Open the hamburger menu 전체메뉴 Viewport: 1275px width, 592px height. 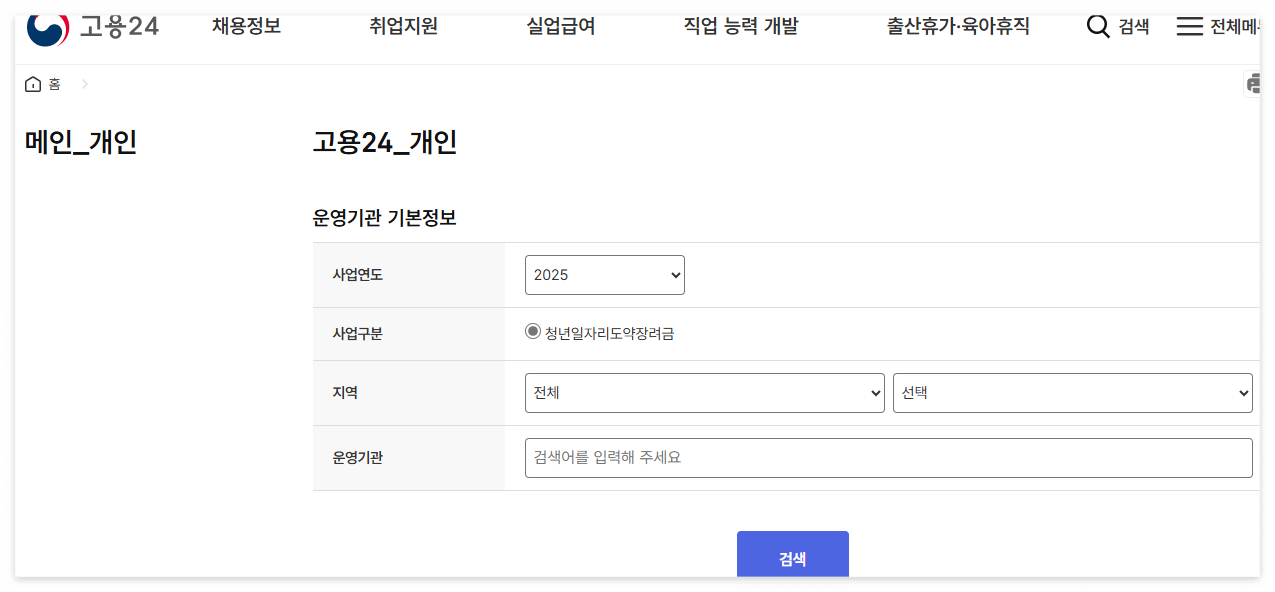coord(1218,27)
